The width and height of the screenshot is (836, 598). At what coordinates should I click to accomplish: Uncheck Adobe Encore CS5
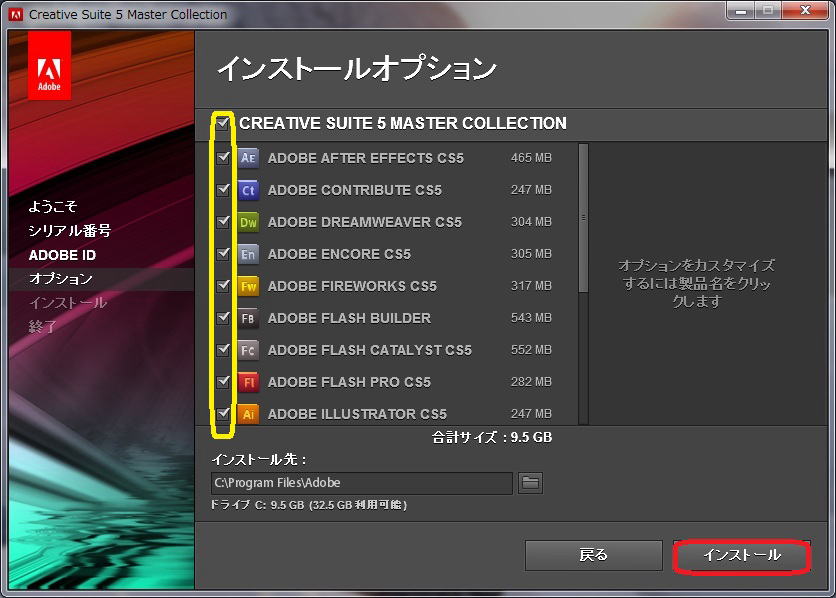(223, 254)
